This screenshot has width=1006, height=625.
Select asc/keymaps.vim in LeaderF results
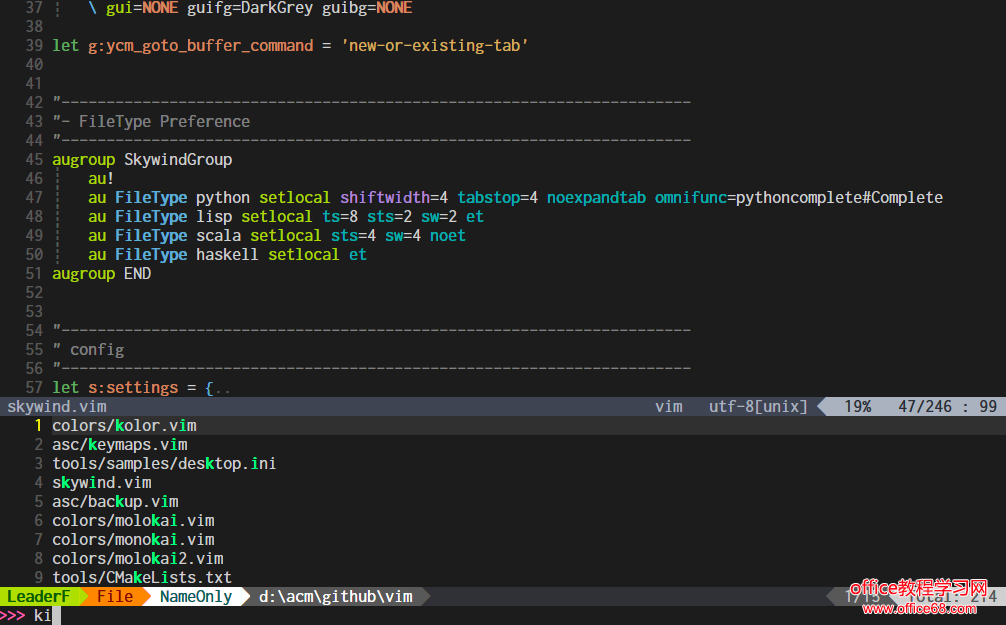point(119,445)
